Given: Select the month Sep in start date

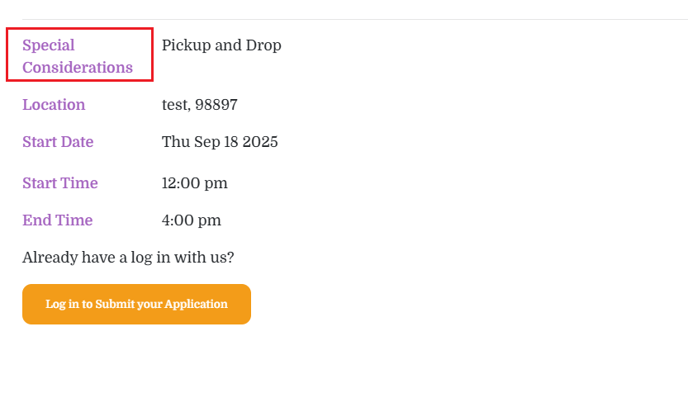Looking at the screenshot, I should click(207, 143).
